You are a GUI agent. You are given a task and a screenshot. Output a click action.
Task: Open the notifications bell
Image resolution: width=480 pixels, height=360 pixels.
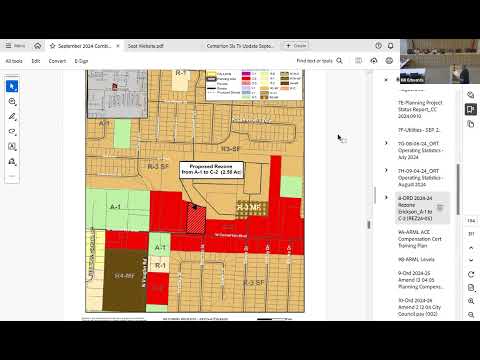(x=390, y=46)
